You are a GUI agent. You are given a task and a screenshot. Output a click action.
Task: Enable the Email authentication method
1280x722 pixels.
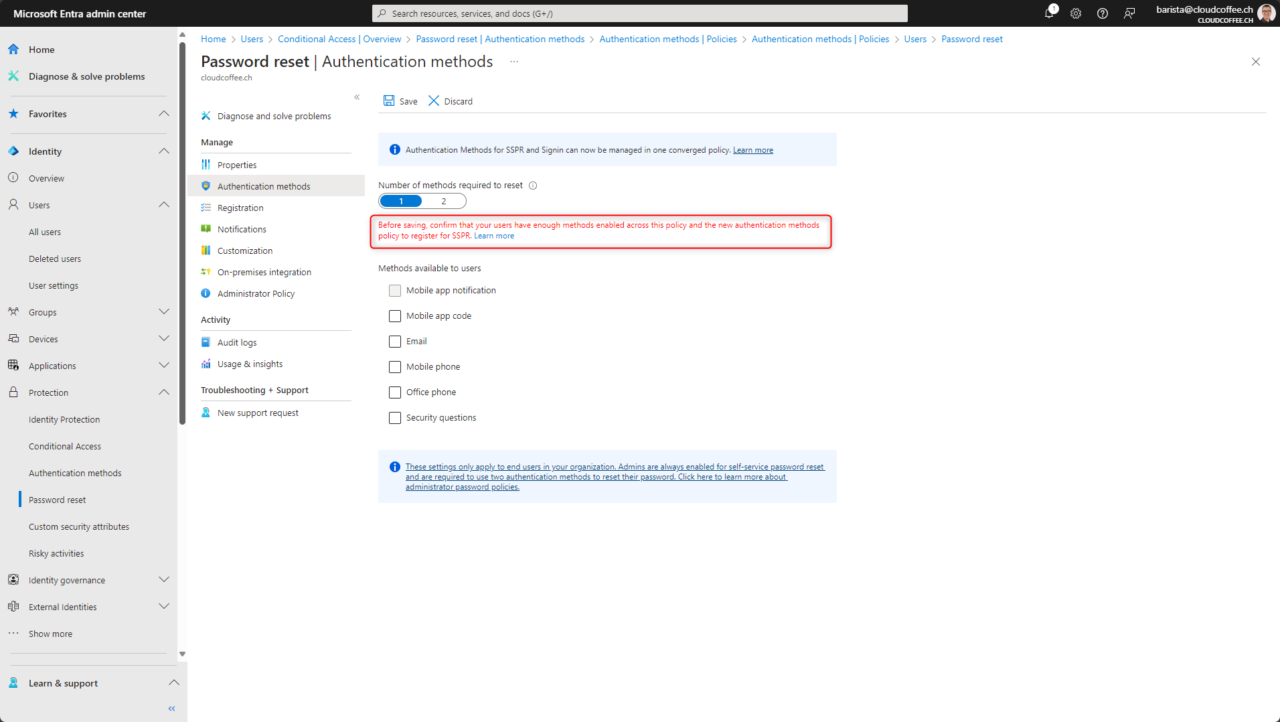coord(394,341)
